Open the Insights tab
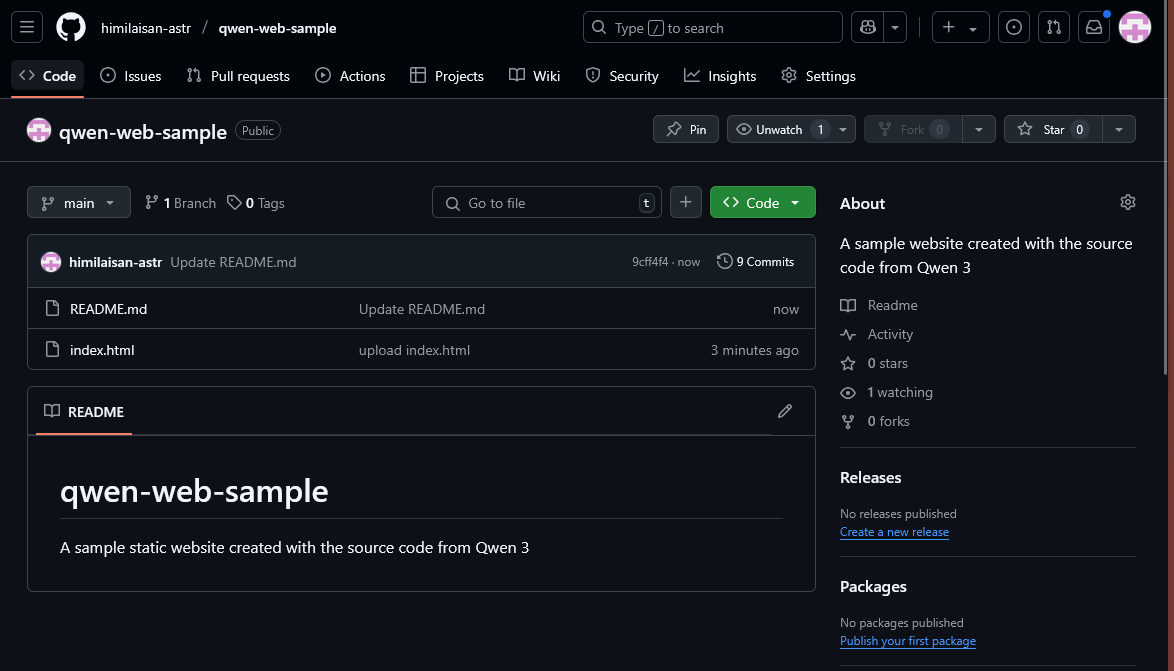This screenshot has width=1174, height=671. pos(720,76)
